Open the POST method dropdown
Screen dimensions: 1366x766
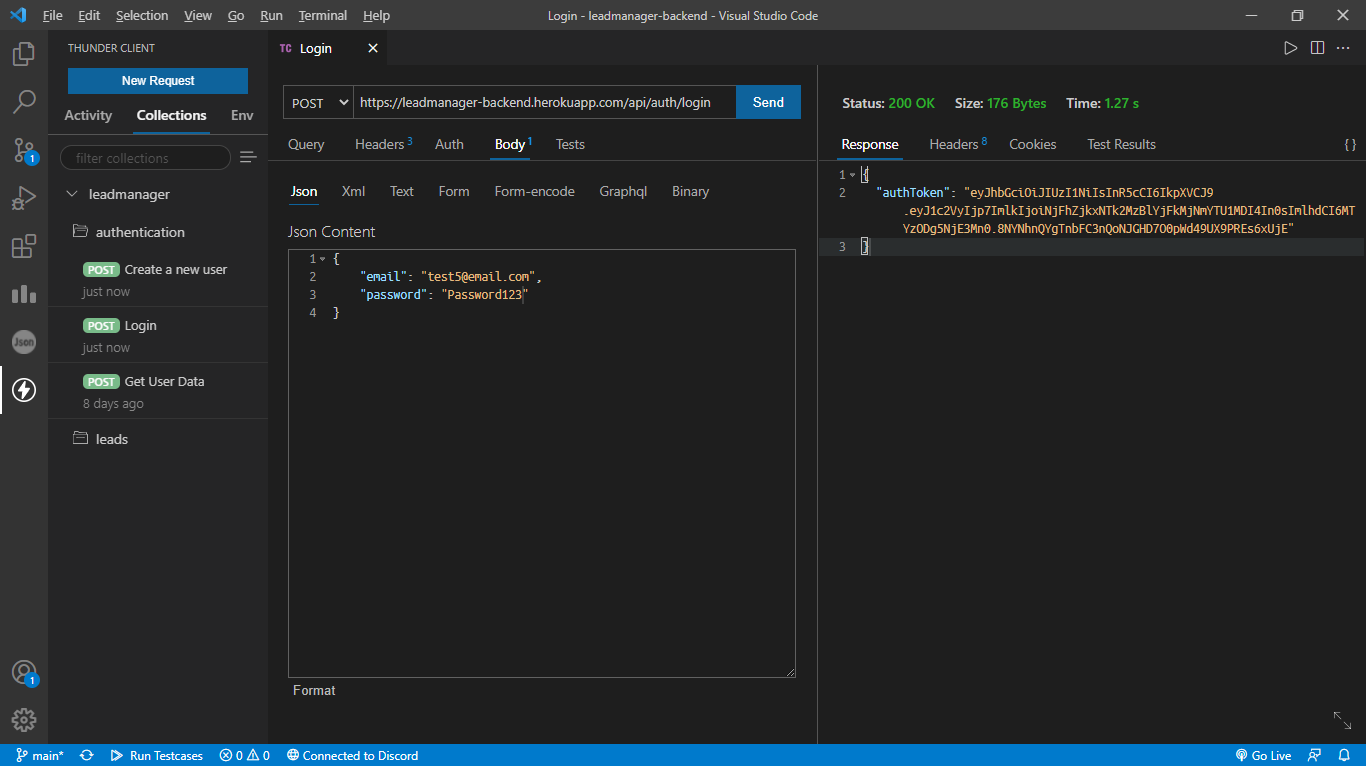[x=318, y=103]
